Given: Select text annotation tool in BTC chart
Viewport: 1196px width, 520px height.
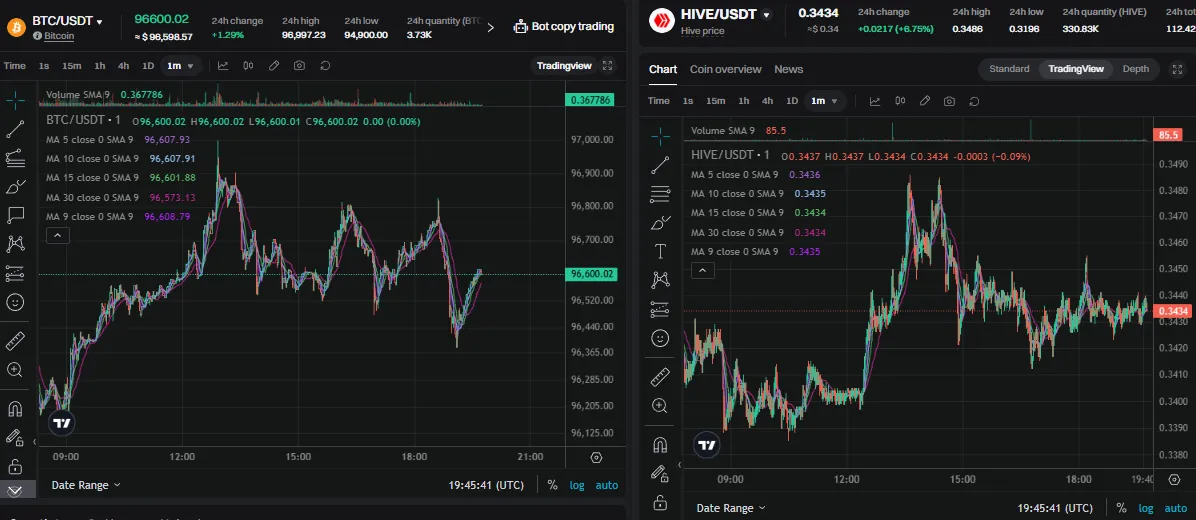Looking at the screenshot, I should tap(15, 215).
